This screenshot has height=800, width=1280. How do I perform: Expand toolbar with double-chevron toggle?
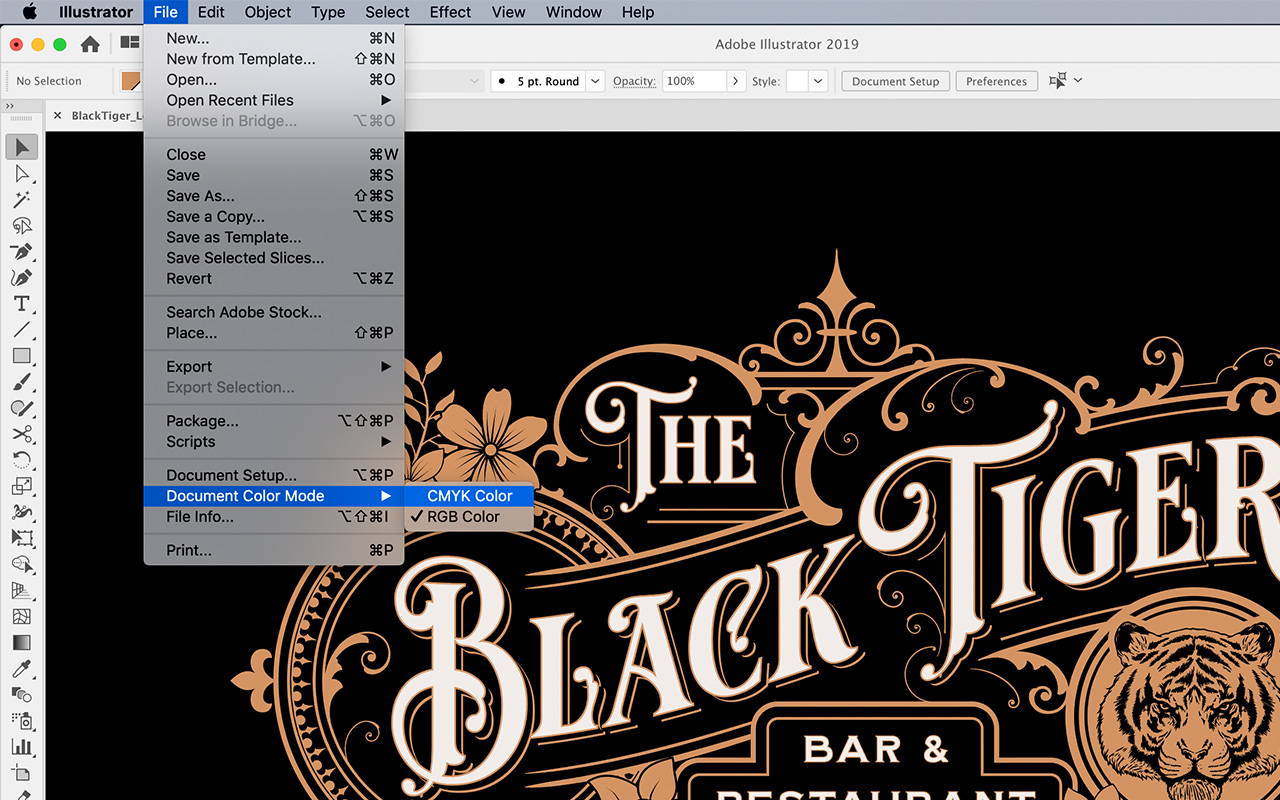(x=10, y=106)
